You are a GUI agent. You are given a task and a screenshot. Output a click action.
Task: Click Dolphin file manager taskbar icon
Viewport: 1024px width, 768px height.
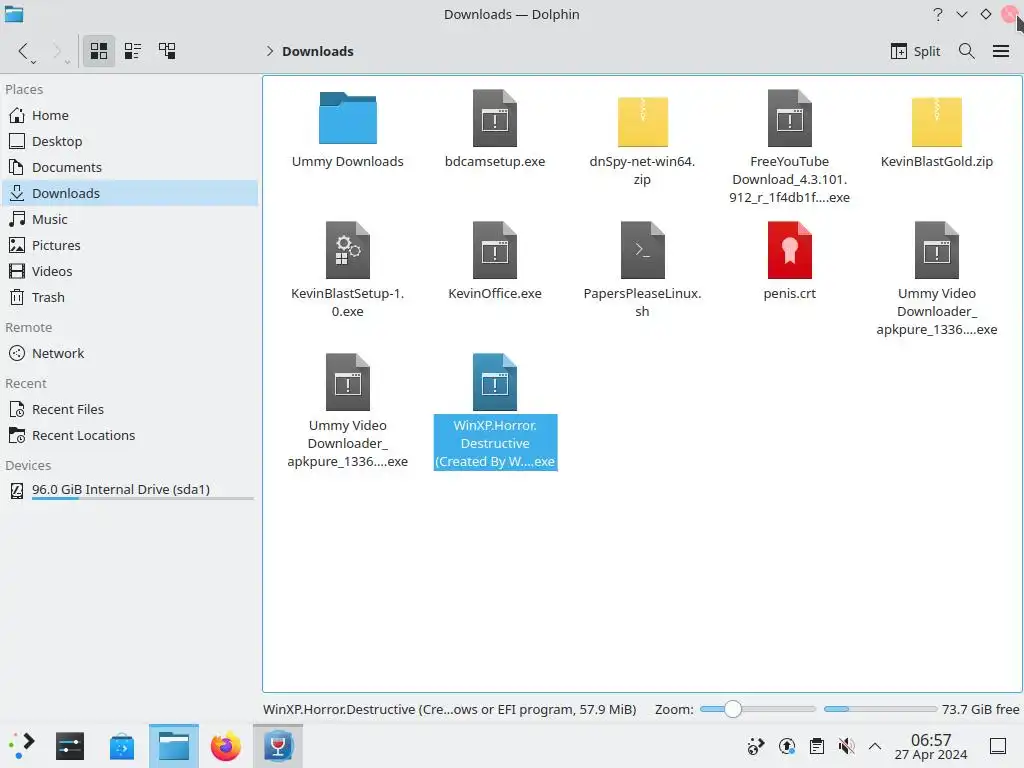[x=174, y=746]
